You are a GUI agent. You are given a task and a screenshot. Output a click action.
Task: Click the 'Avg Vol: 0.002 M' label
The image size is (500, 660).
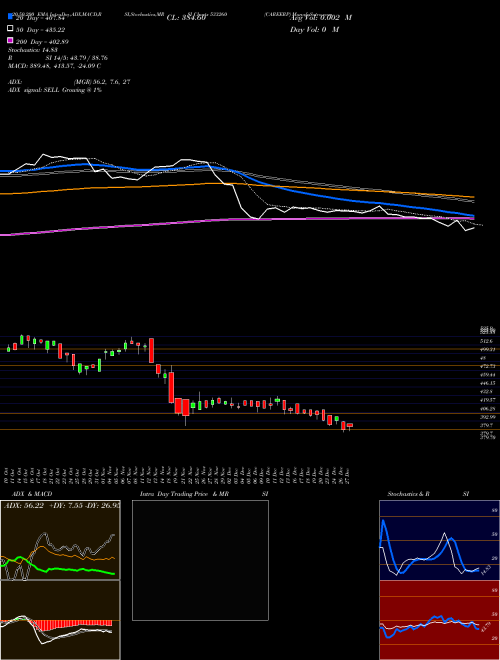point(321,18)
